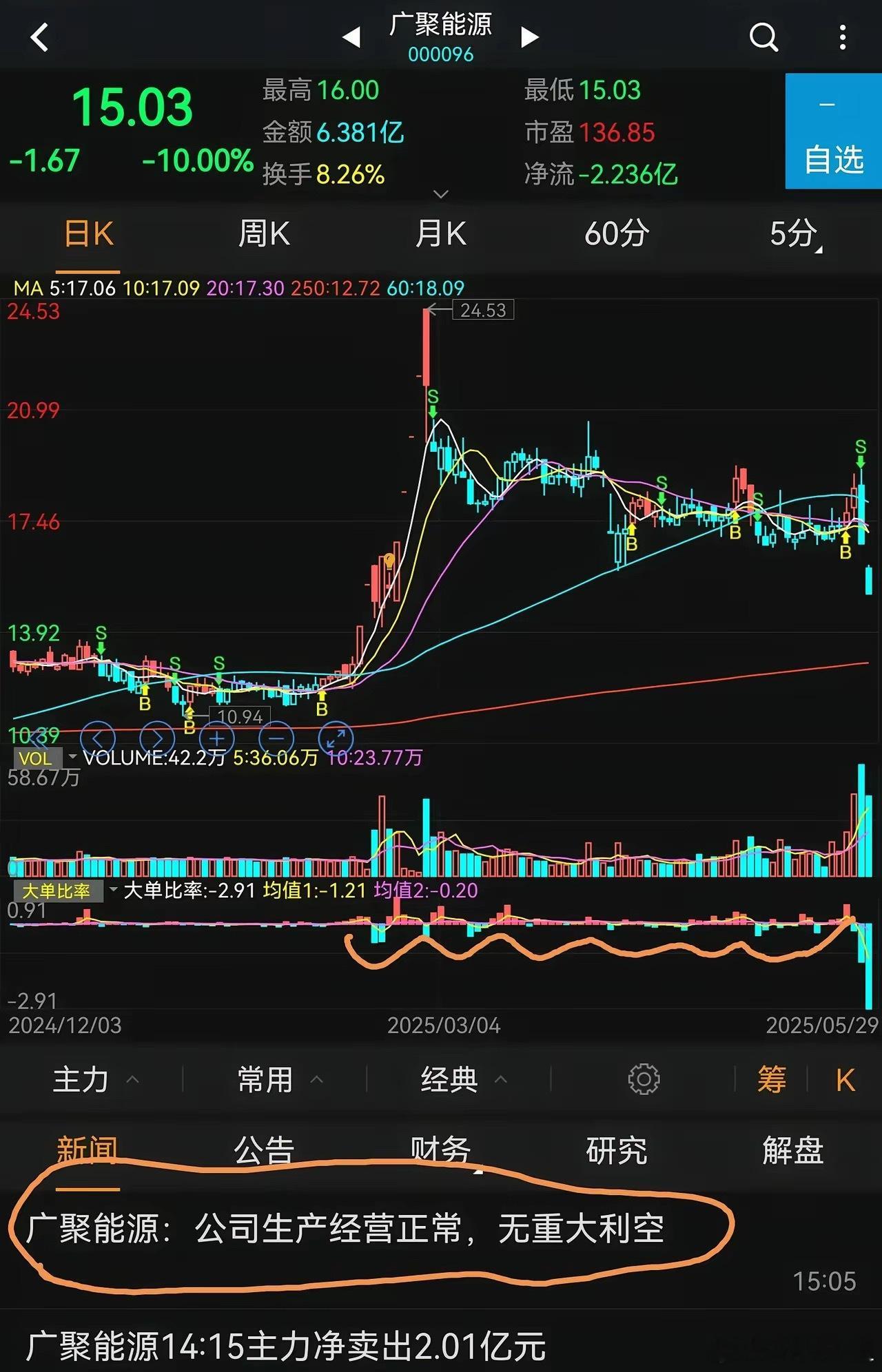882x1372 pixels.
Task: Go to previous stock with left triangle
Action: click(351, 37)
